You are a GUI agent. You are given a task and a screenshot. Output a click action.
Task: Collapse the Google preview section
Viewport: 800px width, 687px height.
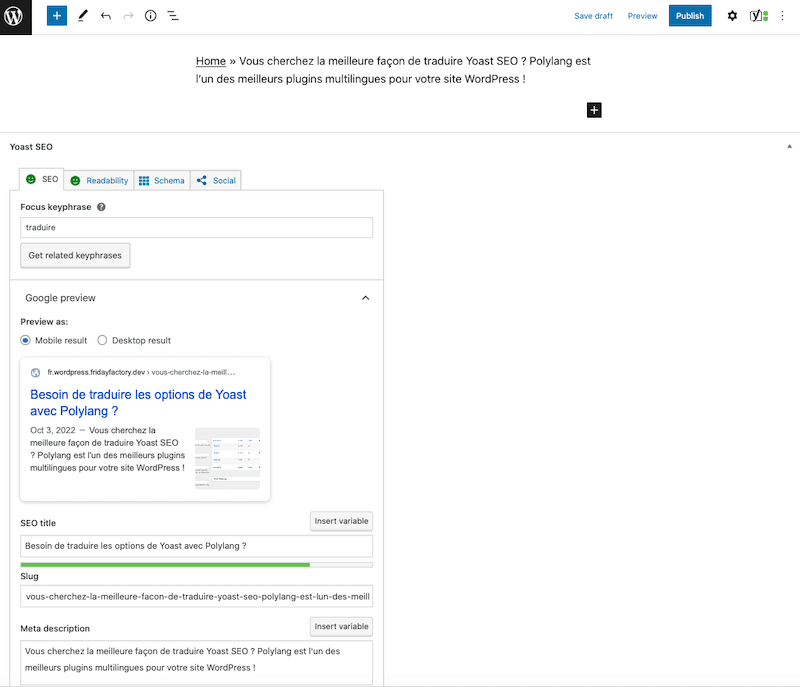[365, 298]
